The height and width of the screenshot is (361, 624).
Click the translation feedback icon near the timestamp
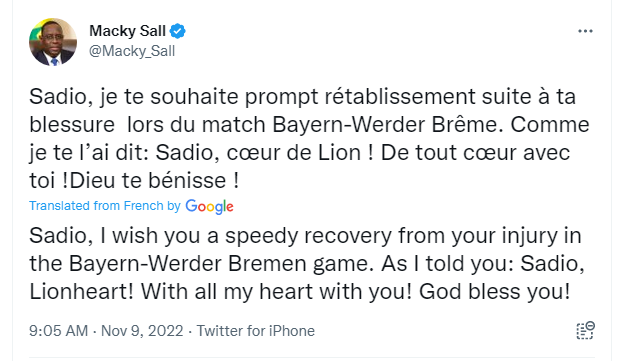tap(585, 330)
